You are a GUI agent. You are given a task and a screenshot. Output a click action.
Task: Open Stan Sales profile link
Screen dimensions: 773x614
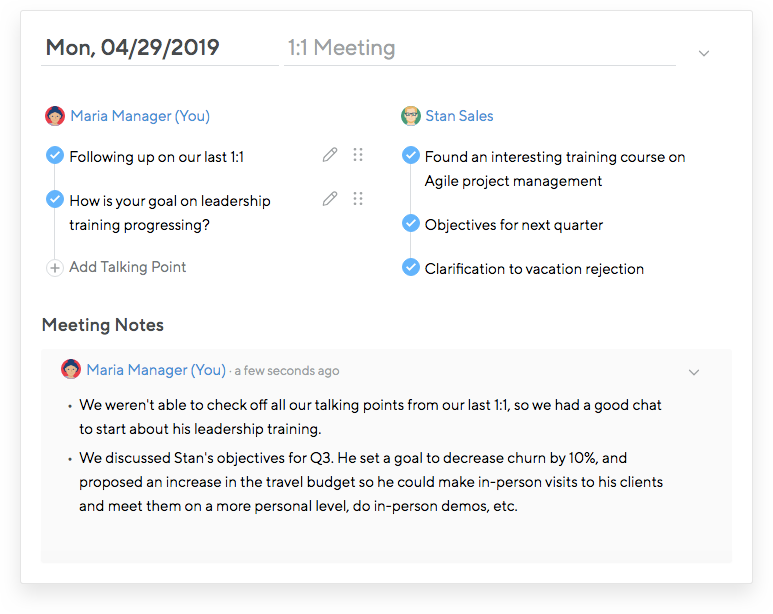point(459,116)
